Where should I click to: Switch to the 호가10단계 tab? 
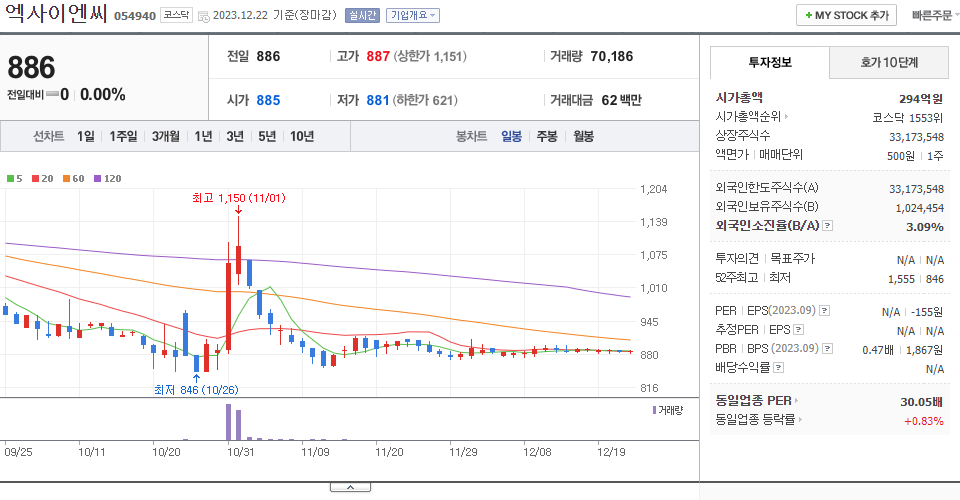(889, 62)
